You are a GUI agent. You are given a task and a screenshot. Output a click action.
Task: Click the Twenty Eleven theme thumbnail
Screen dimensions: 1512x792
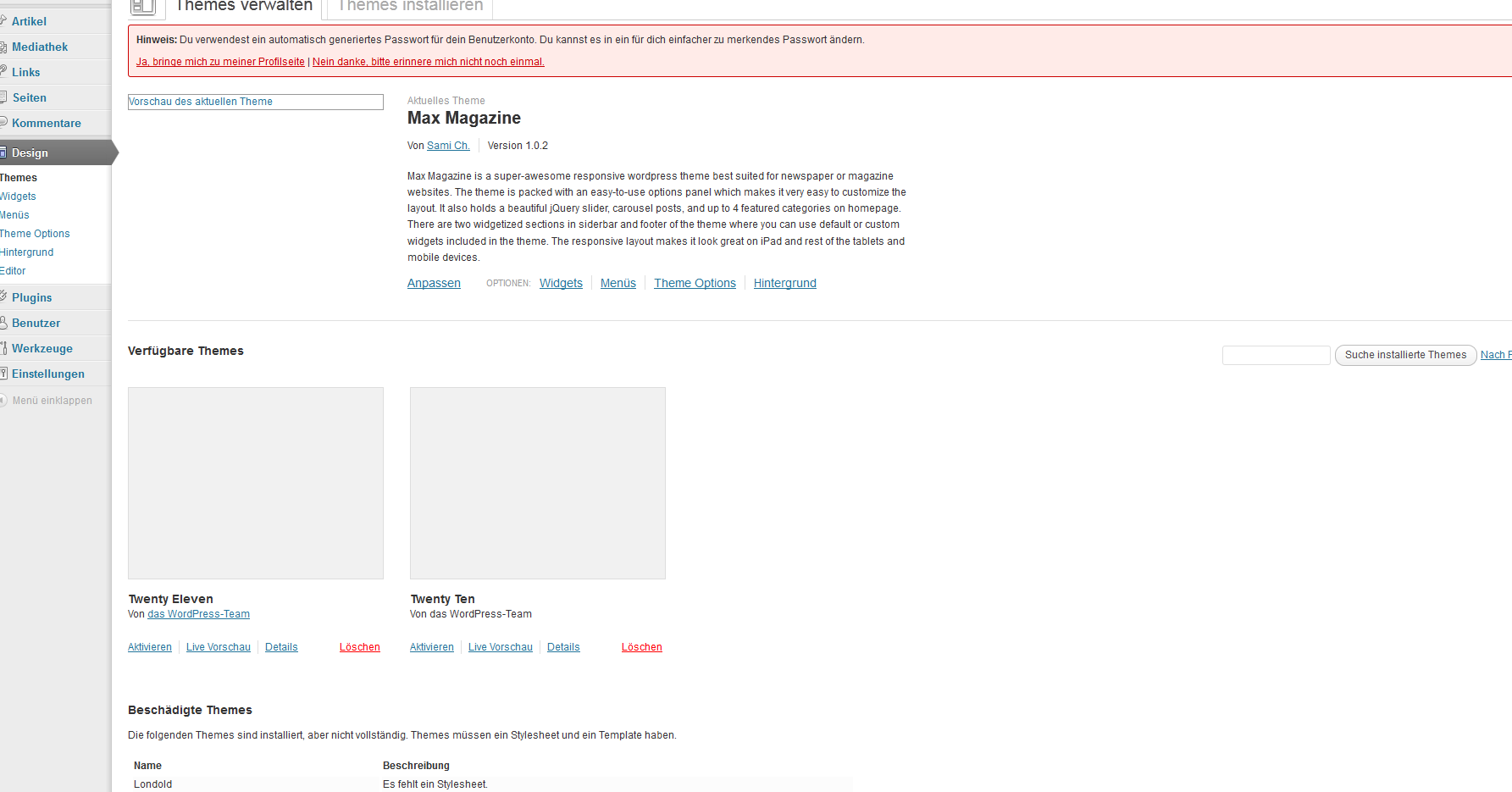click(256, 483)
